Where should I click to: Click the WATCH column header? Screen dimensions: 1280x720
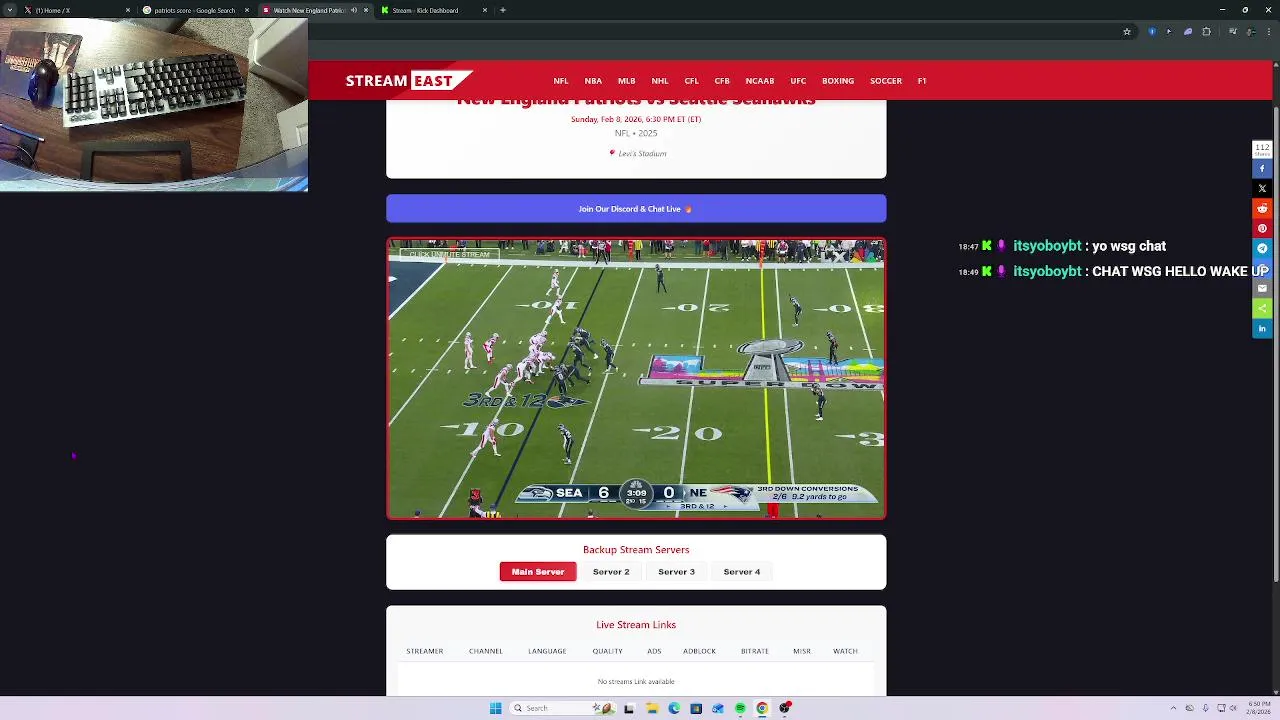pyautogui.click(x=845, y=651)
